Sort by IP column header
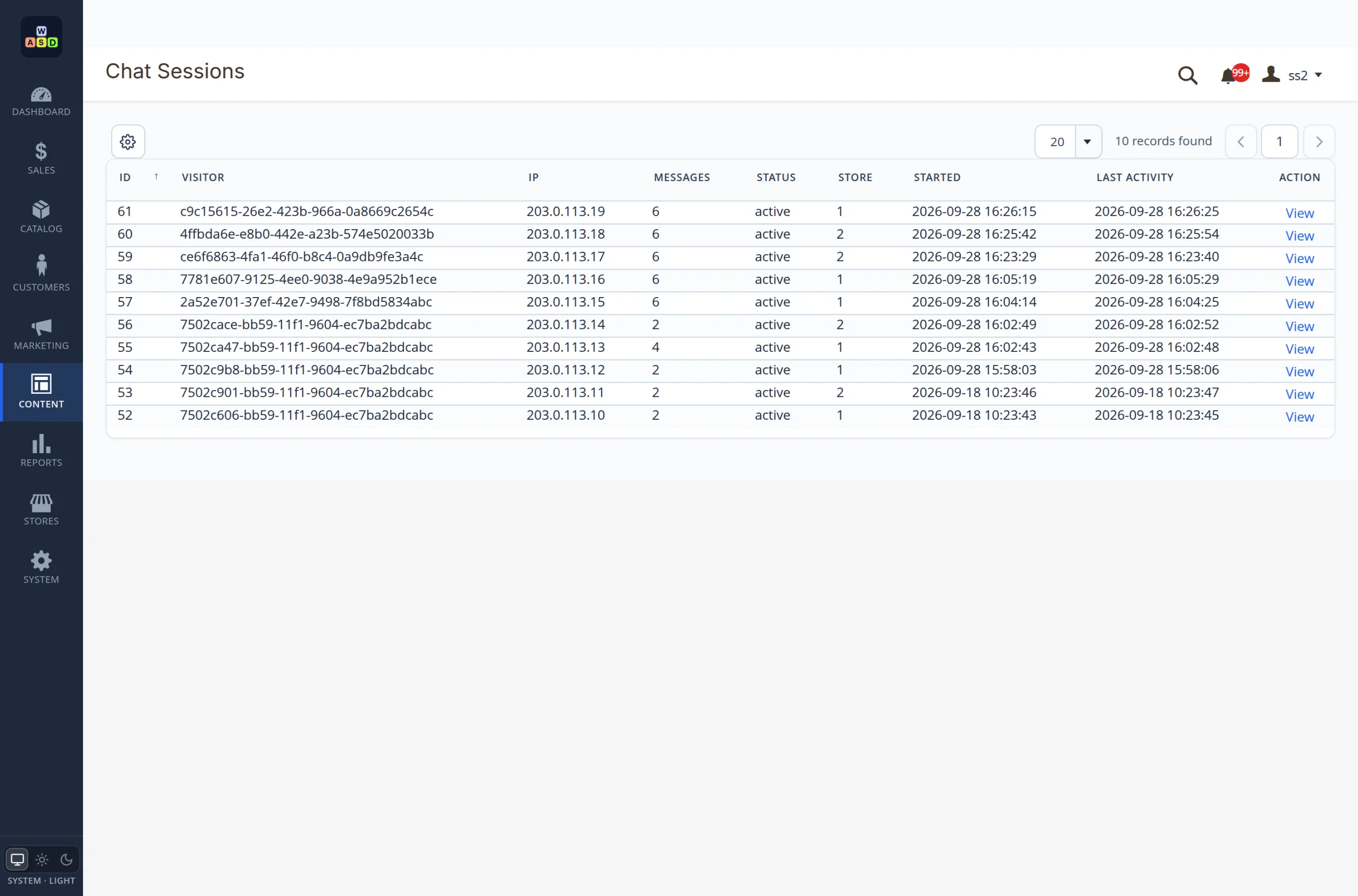Screen dimensions: 1358x896 (533, 178)
